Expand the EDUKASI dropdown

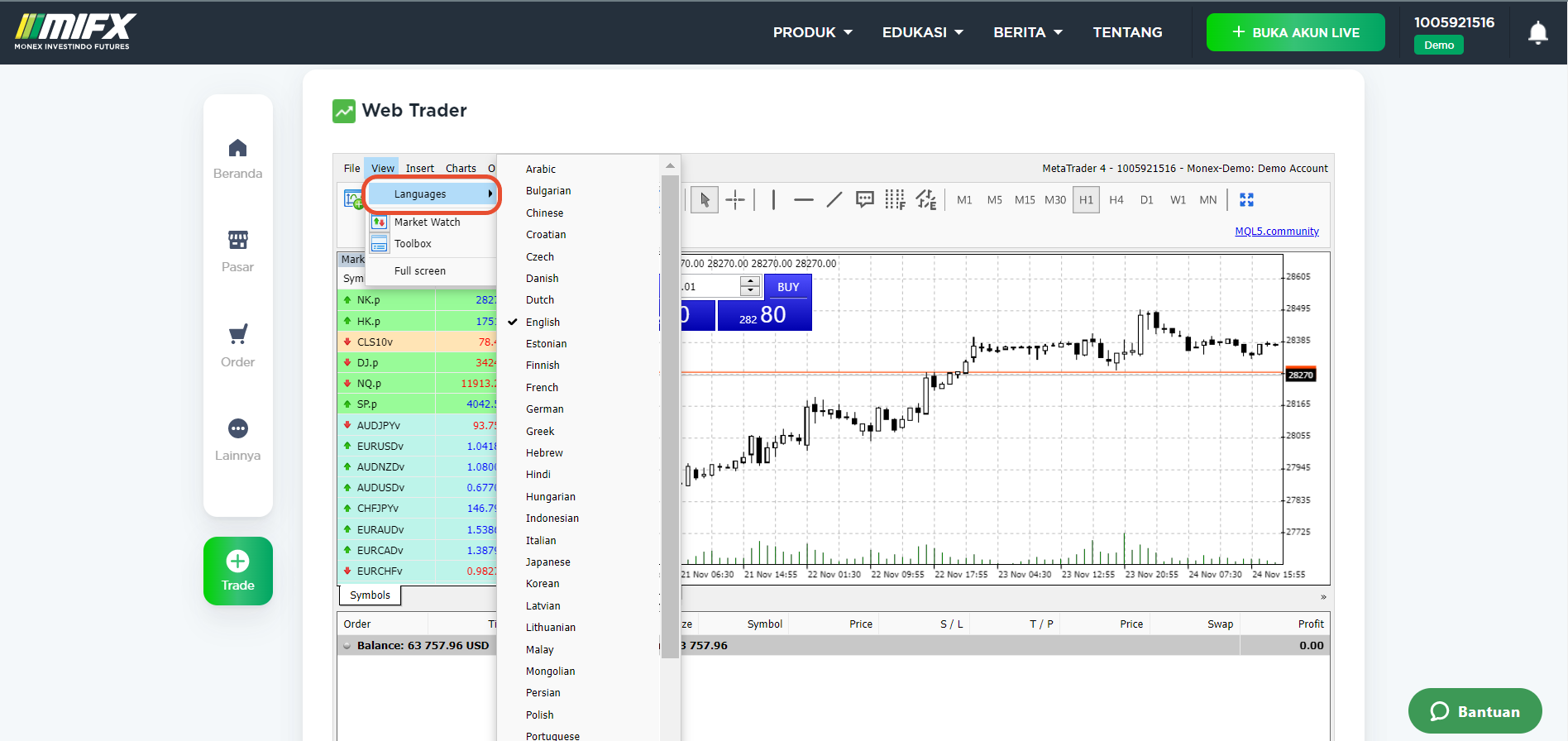923,32
